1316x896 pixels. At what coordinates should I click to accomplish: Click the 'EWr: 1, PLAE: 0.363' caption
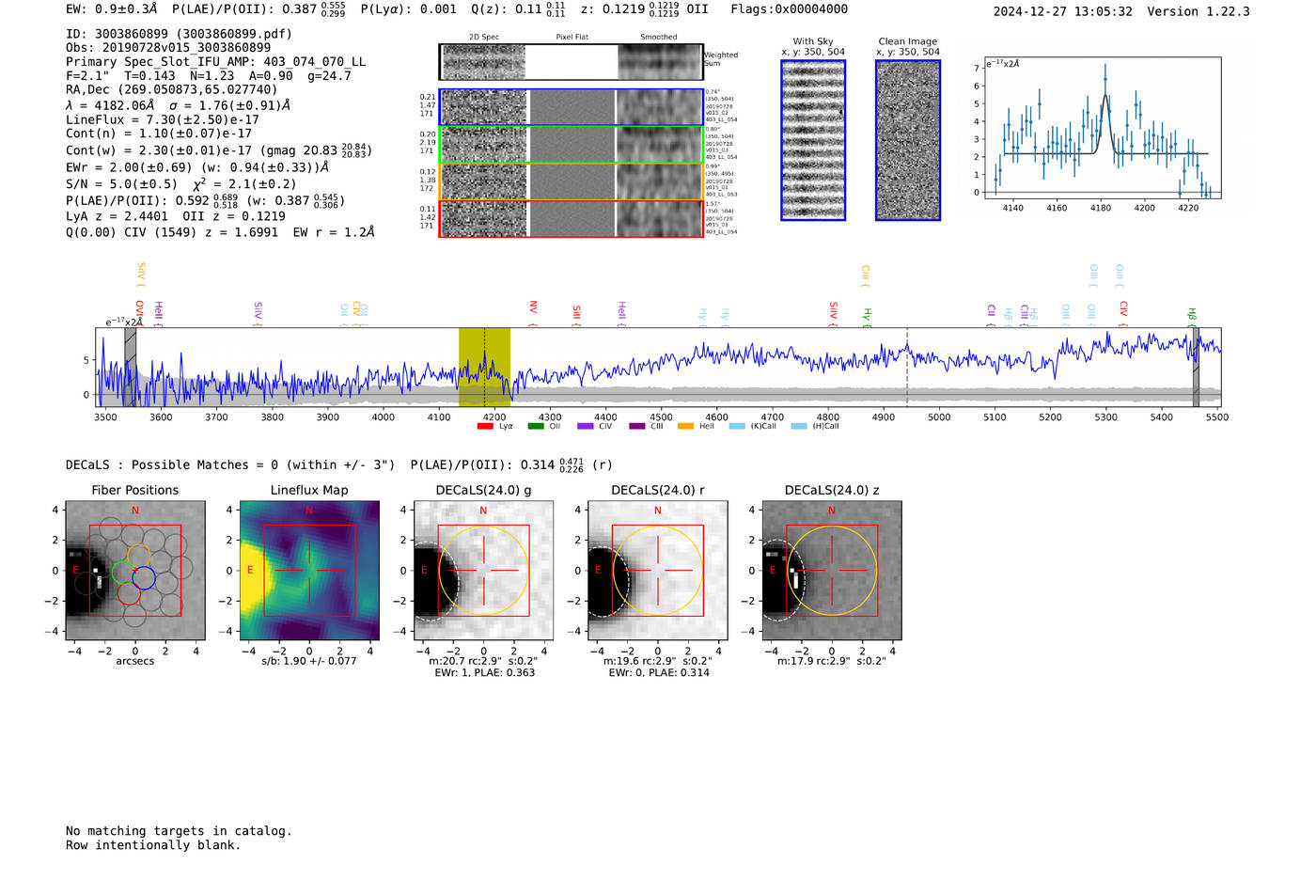(485, 673)
